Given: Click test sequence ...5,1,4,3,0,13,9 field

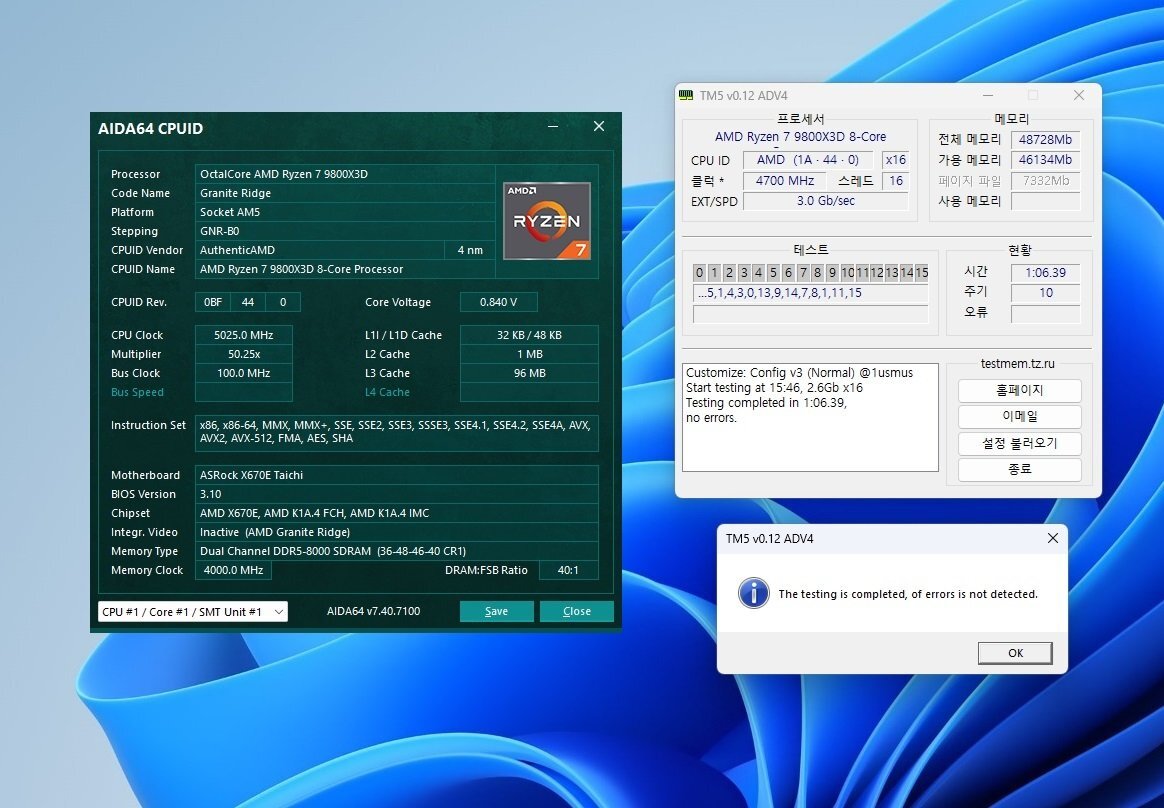Looking at the screenshot, I should (810, 293).
